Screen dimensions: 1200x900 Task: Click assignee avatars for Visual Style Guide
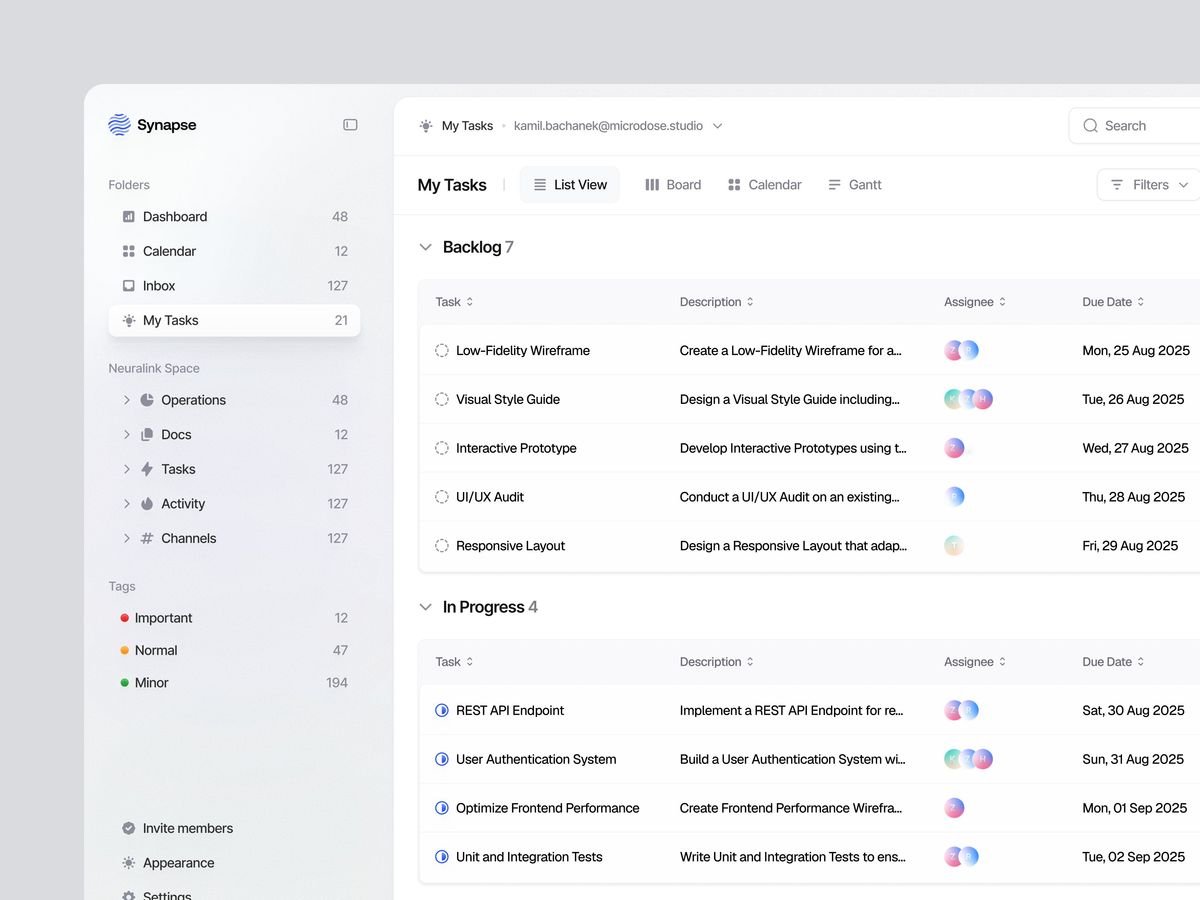coord(968,399)
